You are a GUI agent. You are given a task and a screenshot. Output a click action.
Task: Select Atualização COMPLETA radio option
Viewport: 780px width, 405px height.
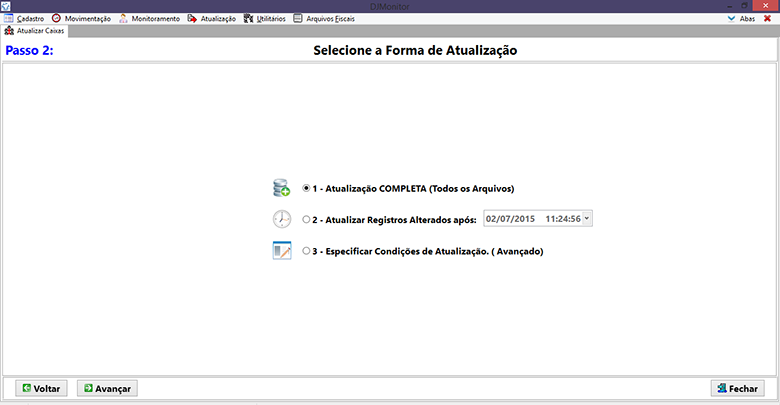pyautogui.click(x=306, y=188)
